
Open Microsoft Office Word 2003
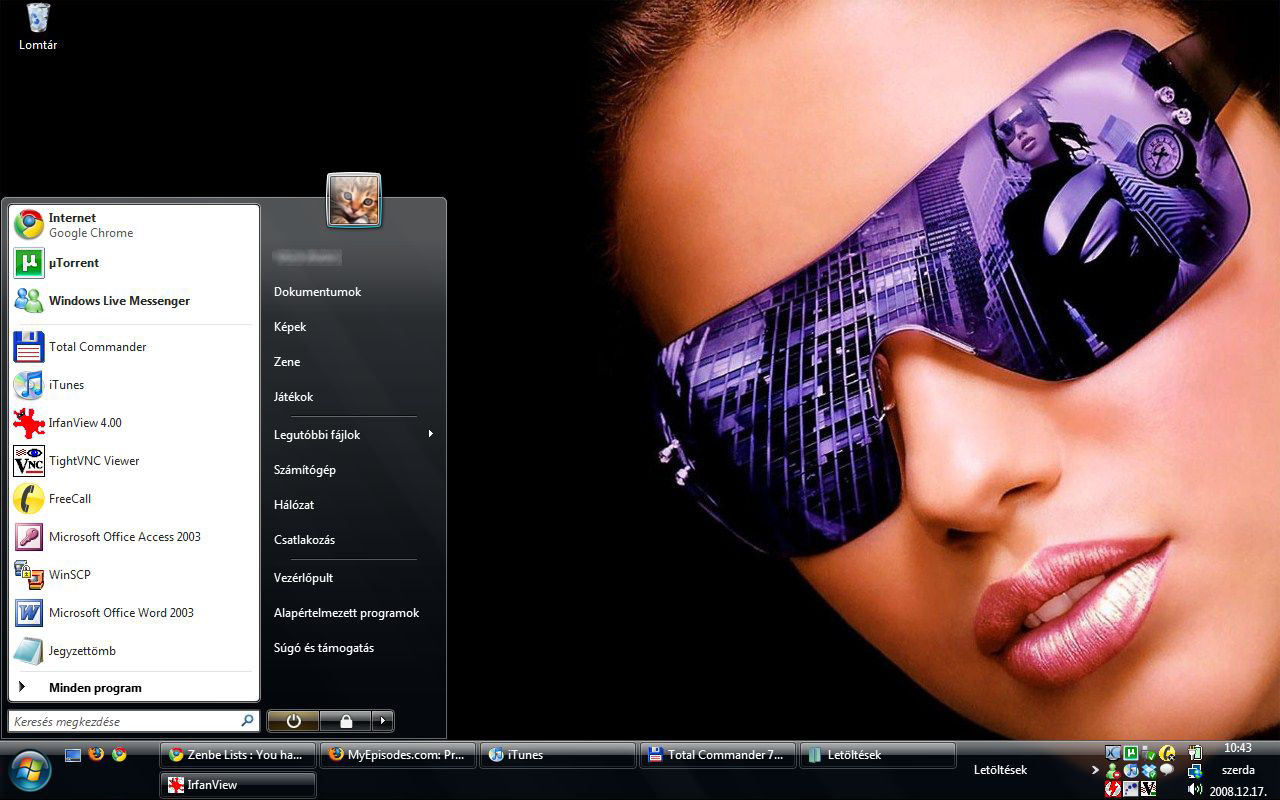(x=135, y=613)
